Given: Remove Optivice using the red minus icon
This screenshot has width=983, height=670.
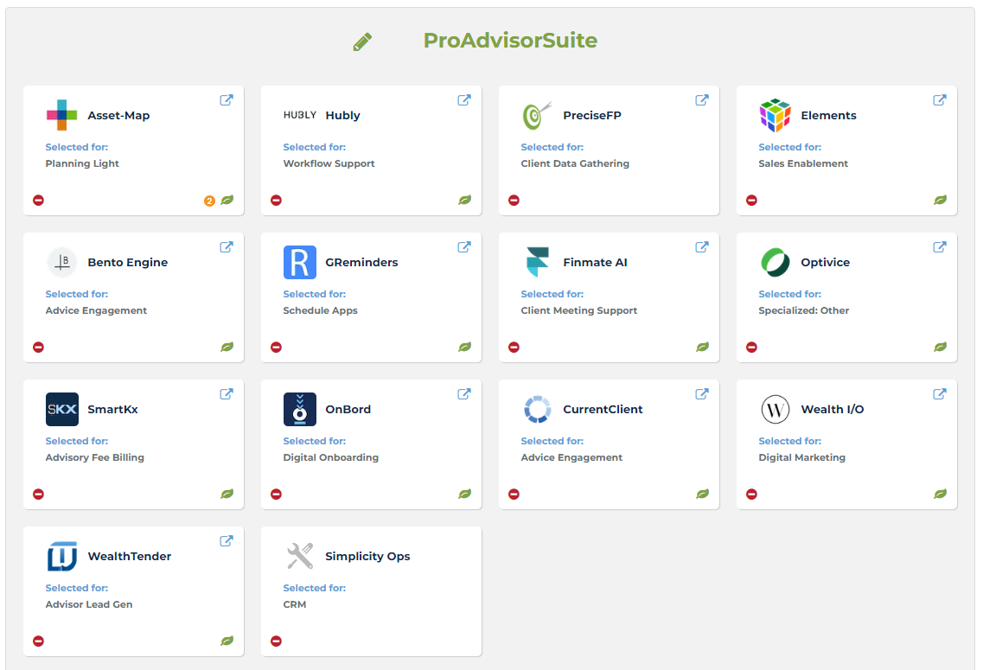Looking at the screenshot, I should click(751, 347).
